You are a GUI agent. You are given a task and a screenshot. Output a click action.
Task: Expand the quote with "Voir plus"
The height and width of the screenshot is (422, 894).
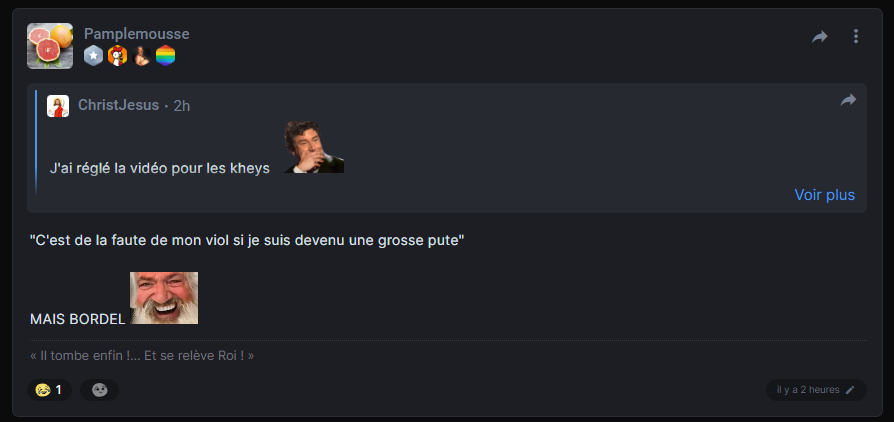(x=824, y=195)
